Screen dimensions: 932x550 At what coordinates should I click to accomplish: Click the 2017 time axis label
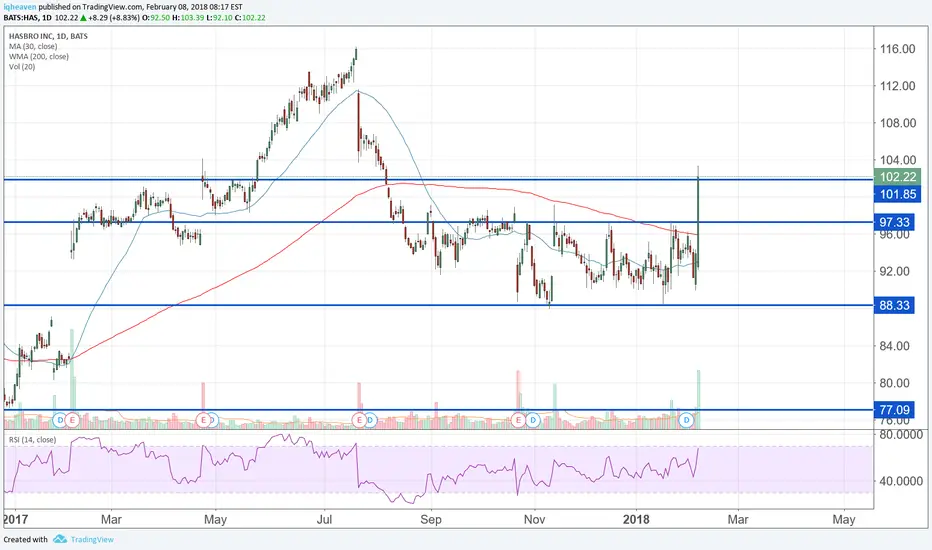[15, 519]
